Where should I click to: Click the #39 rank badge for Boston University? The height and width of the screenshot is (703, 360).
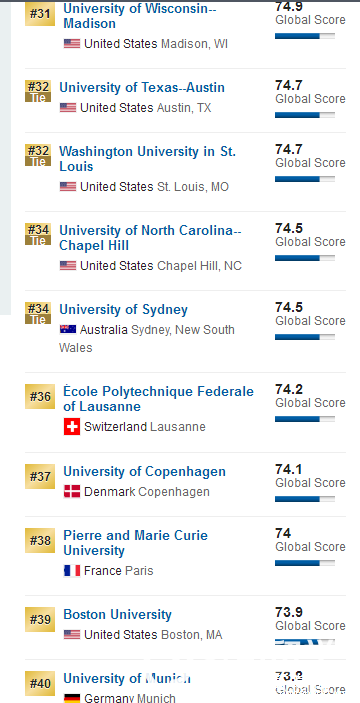(x=40, y=619)
